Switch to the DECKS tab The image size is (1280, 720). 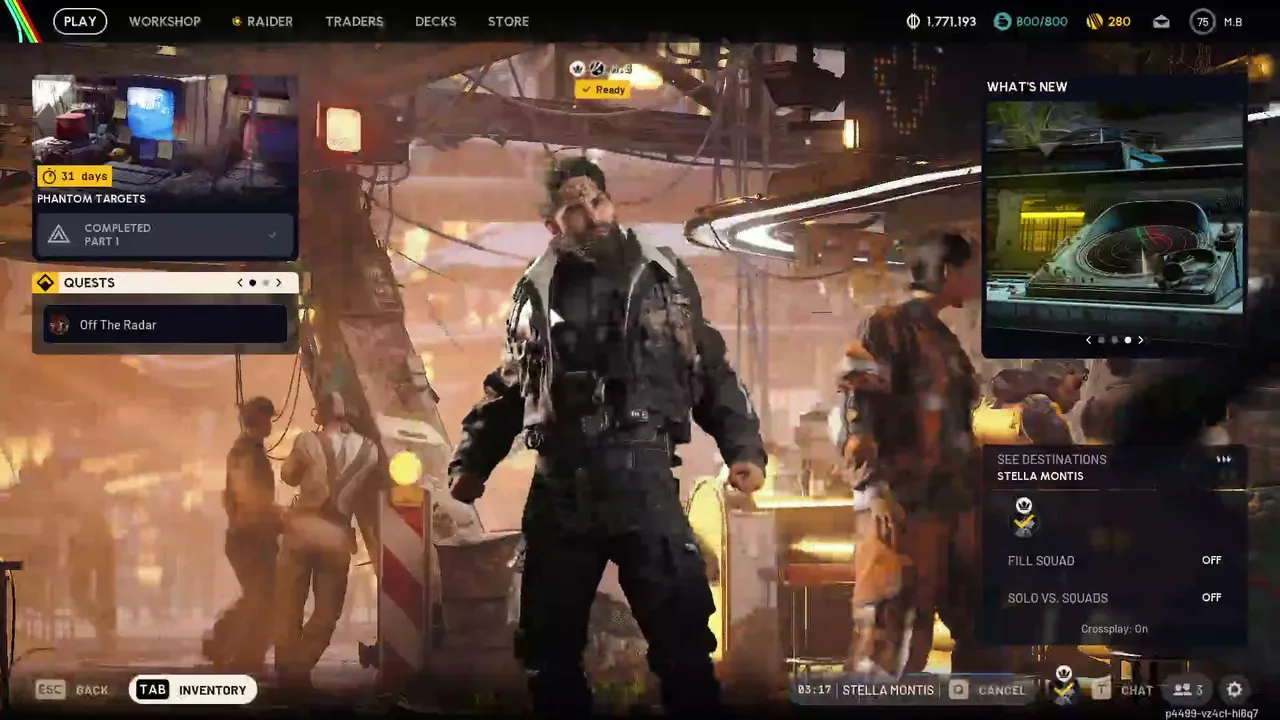(x=435, y=21)
